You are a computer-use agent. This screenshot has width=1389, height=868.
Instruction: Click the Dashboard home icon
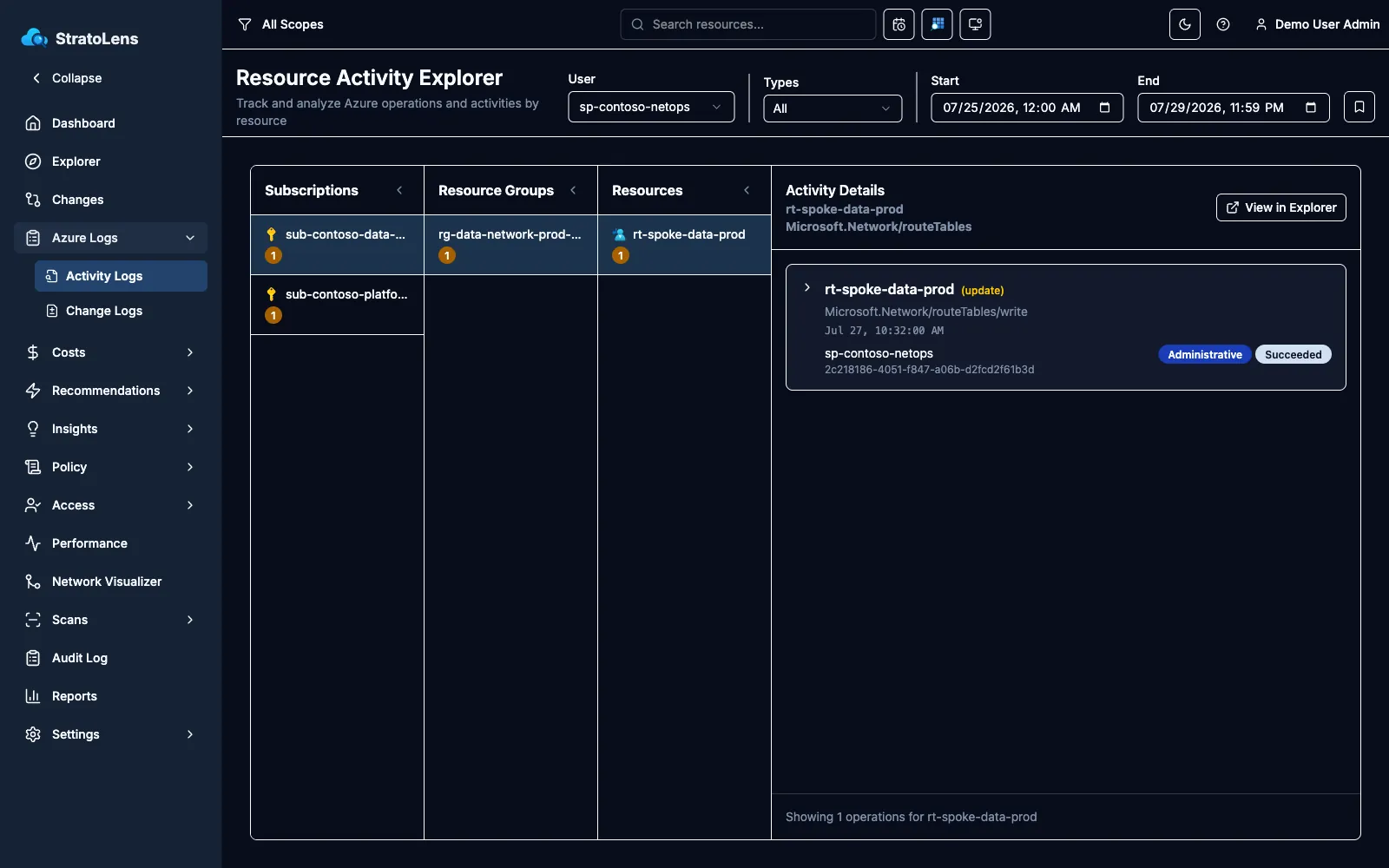click(x=33, y=123)
